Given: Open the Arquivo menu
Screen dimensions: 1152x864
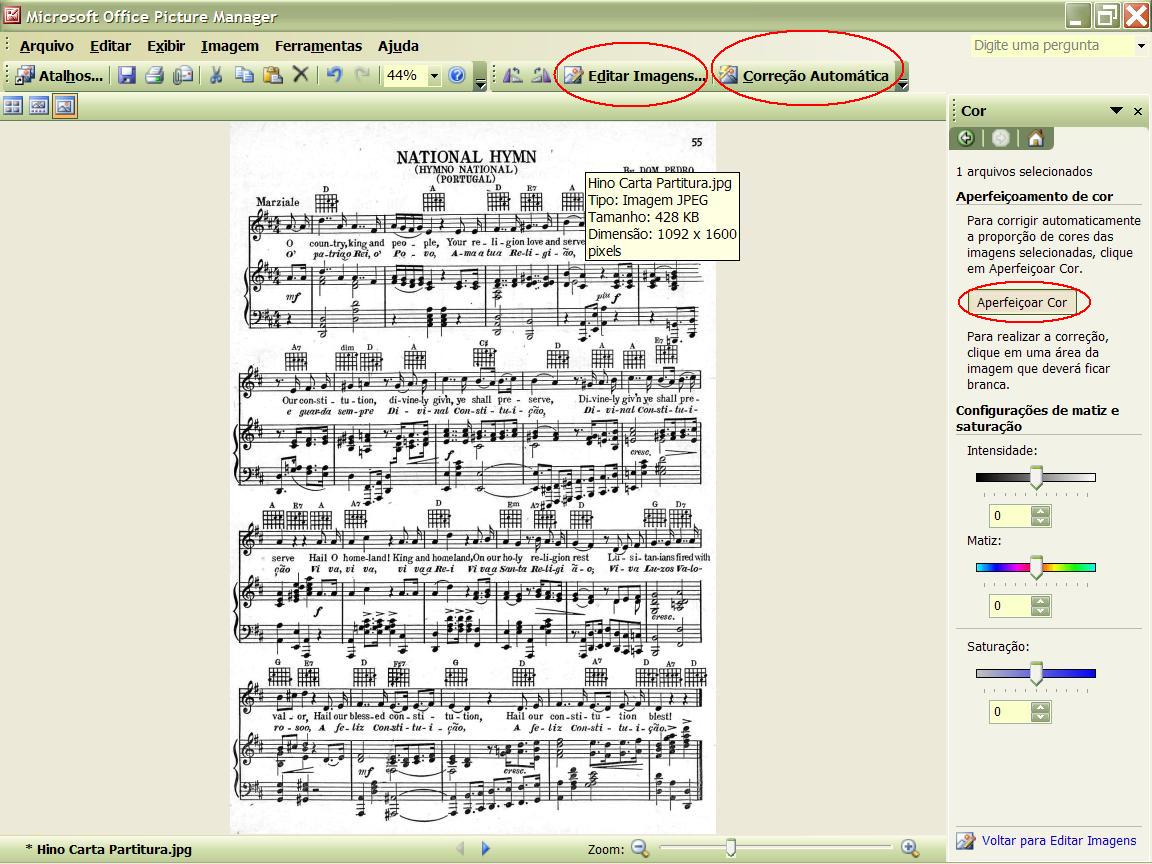Looking at the screenshot, I should coord(47,46).
